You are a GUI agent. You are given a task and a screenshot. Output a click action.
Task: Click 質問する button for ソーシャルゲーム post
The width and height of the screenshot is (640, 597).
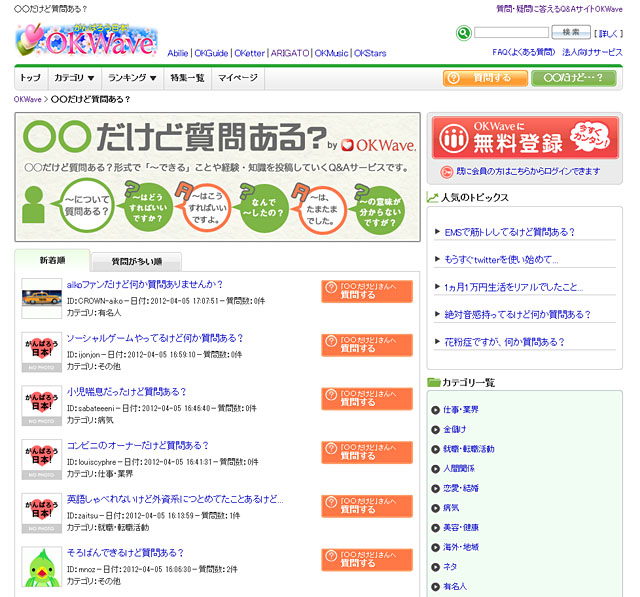367,345
